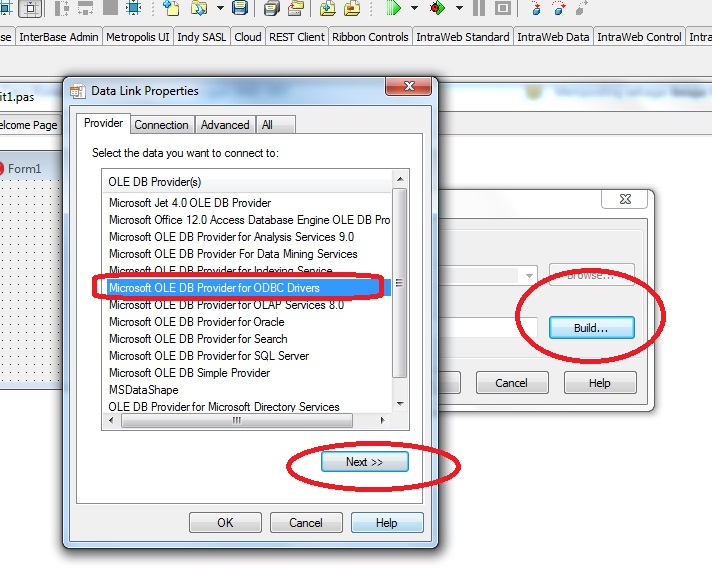Select Microsoft Office 12.0 Access Database Engine provider
This screenshot has height=570, width=712.
pos(249,220)
